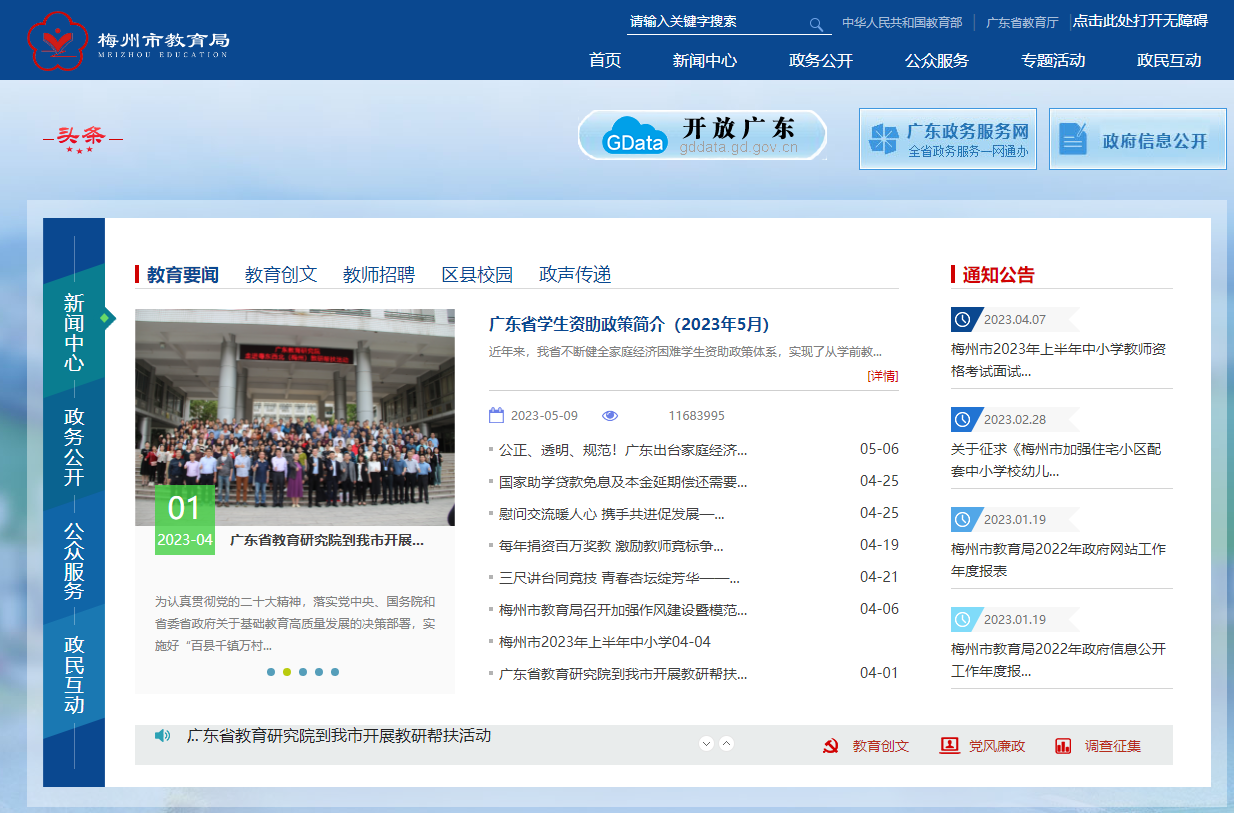Select the third carousel dot
Image resolution: width=1234 pixels, height=813 pixels.
(x=303, y=672)
